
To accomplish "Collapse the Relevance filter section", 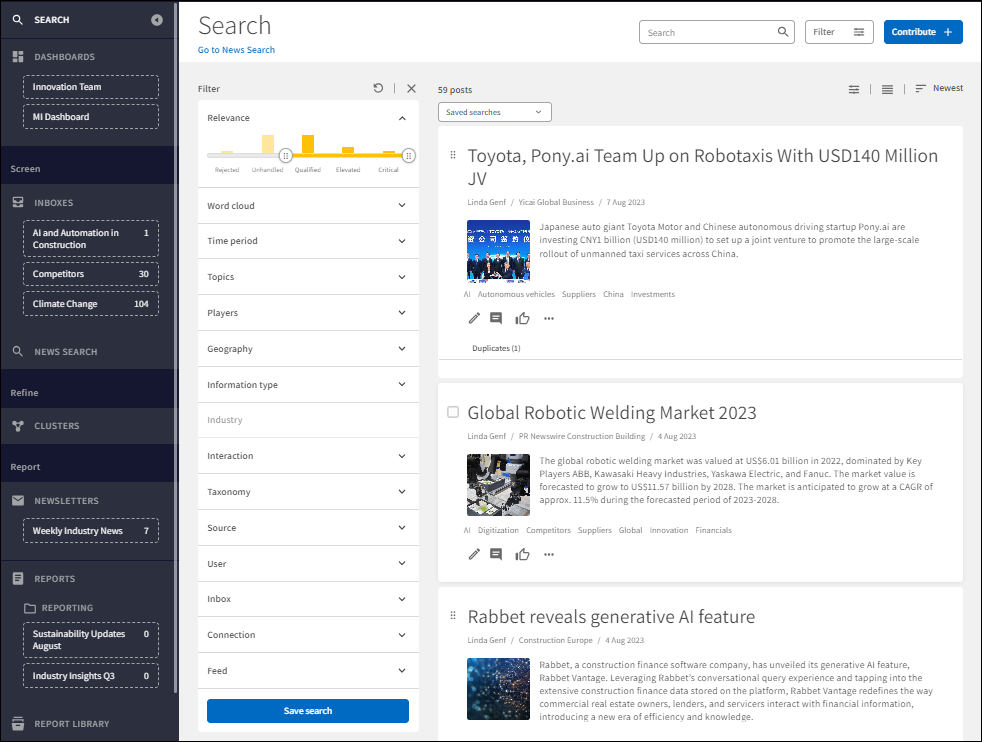I will 402,118.
